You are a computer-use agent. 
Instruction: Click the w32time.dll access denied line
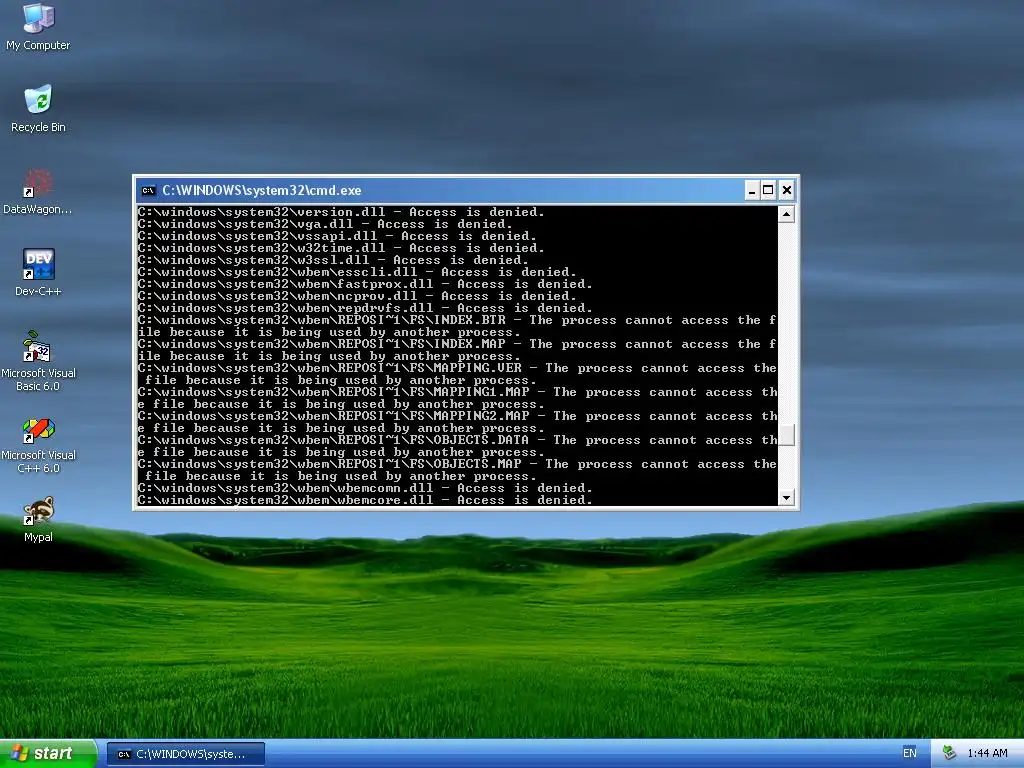[x=341, y=248]
